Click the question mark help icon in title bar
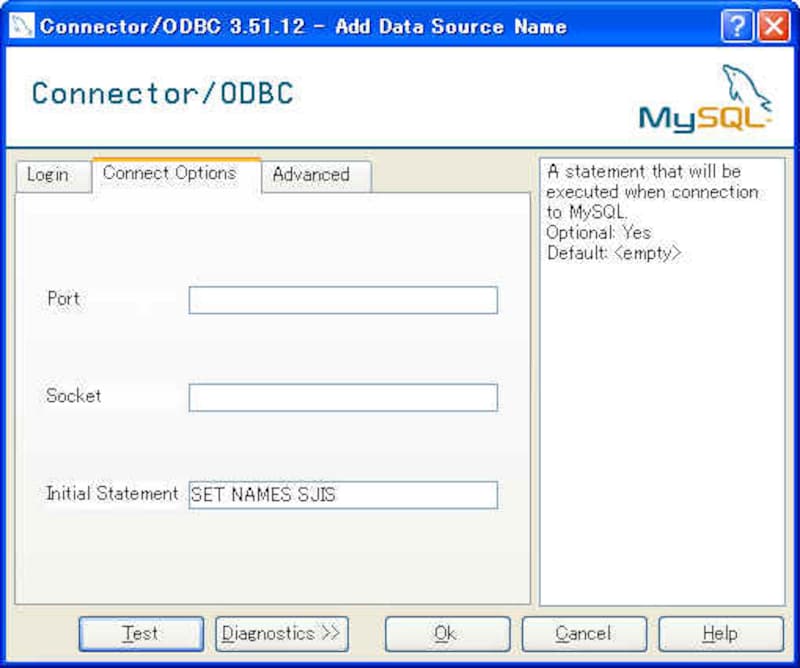The image size is (800, 668). pyautogui.click(x=738, y=26)
